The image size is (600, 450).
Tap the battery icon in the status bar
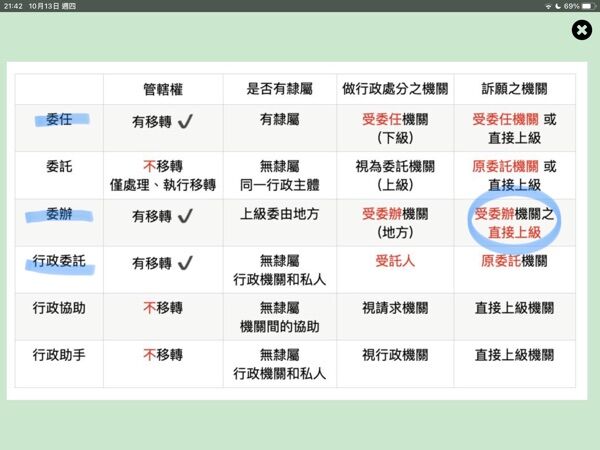587,6
